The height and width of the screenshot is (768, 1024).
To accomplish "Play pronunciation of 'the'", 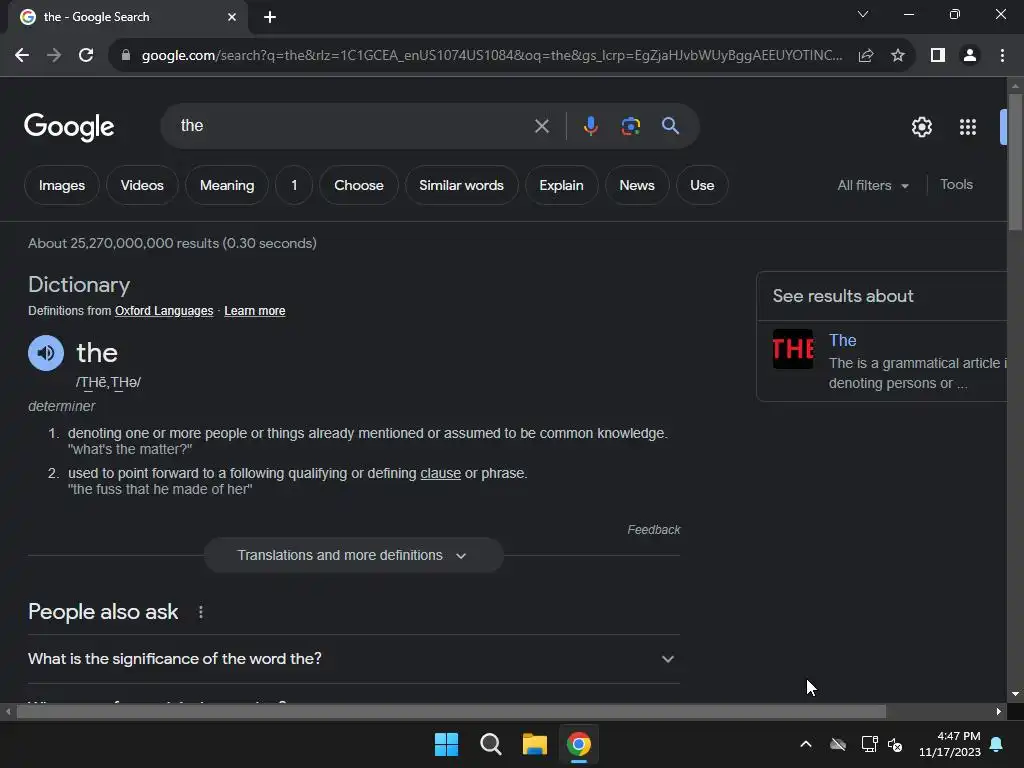I will click(46, 353).
